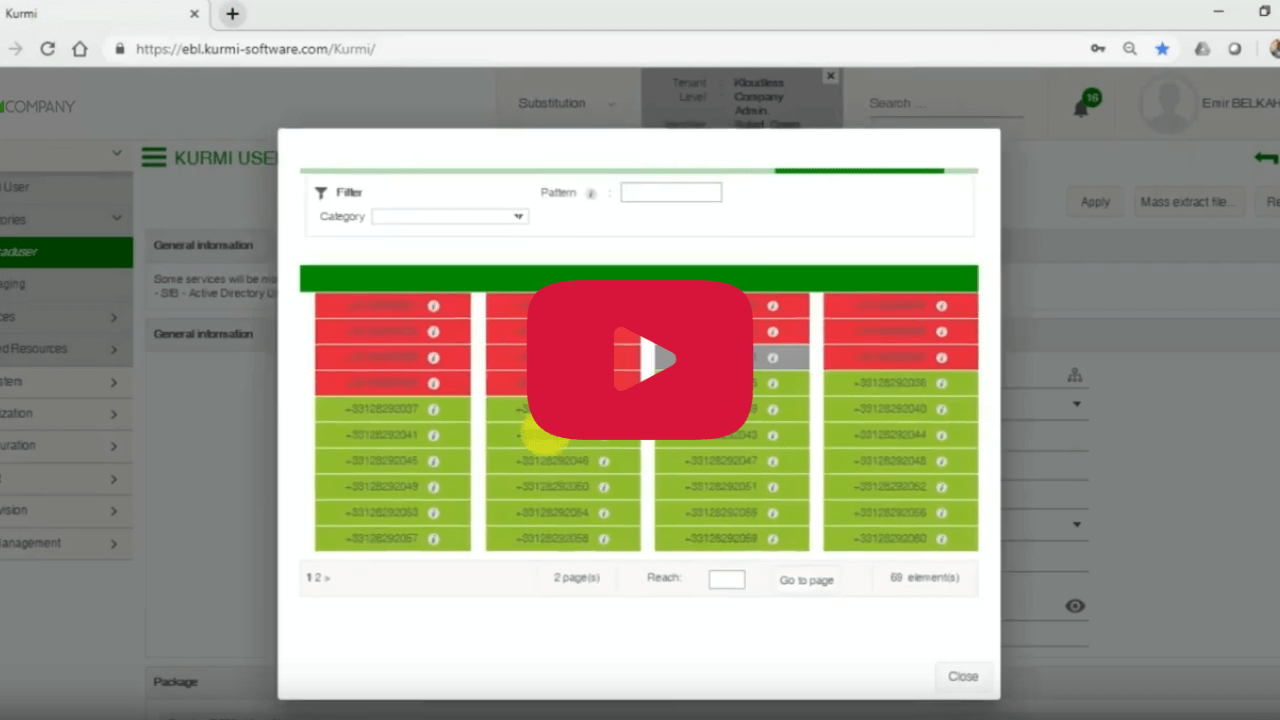The height and width of the screenshot is (720, 1280).
Task: Click the '69 element(s)' count text
Action: click(x=924, y=577)
